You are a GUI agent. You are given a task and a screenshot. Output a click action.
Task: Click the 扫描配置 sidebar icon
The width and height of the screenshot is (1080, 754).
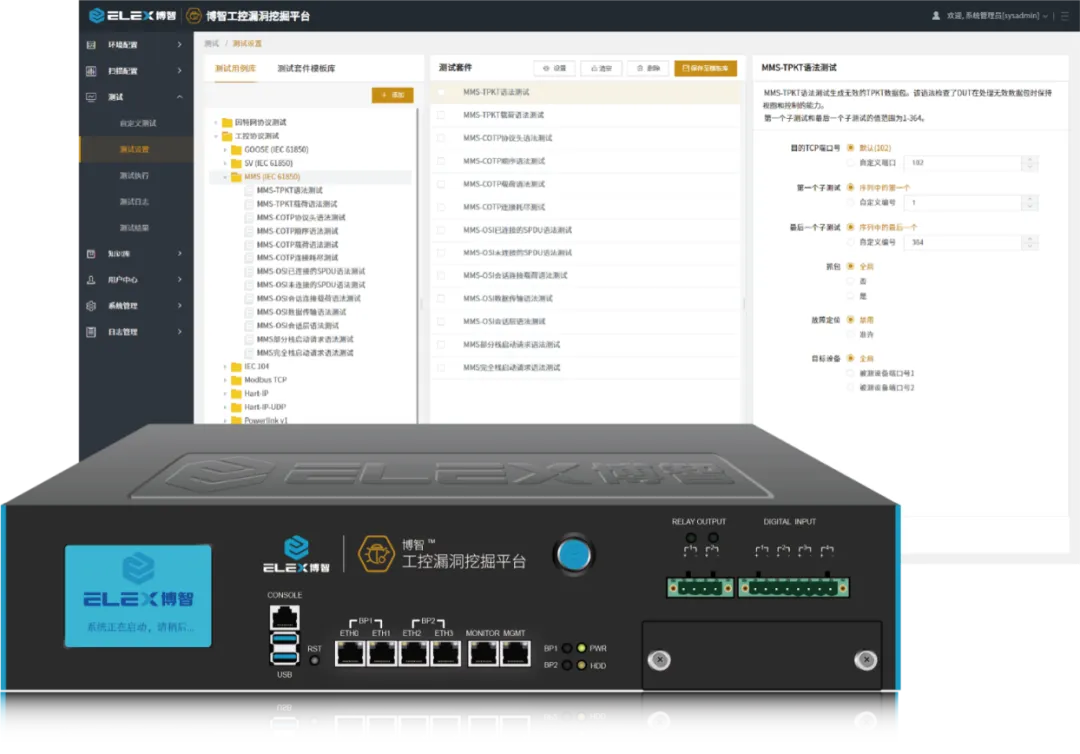pos(91,71)
